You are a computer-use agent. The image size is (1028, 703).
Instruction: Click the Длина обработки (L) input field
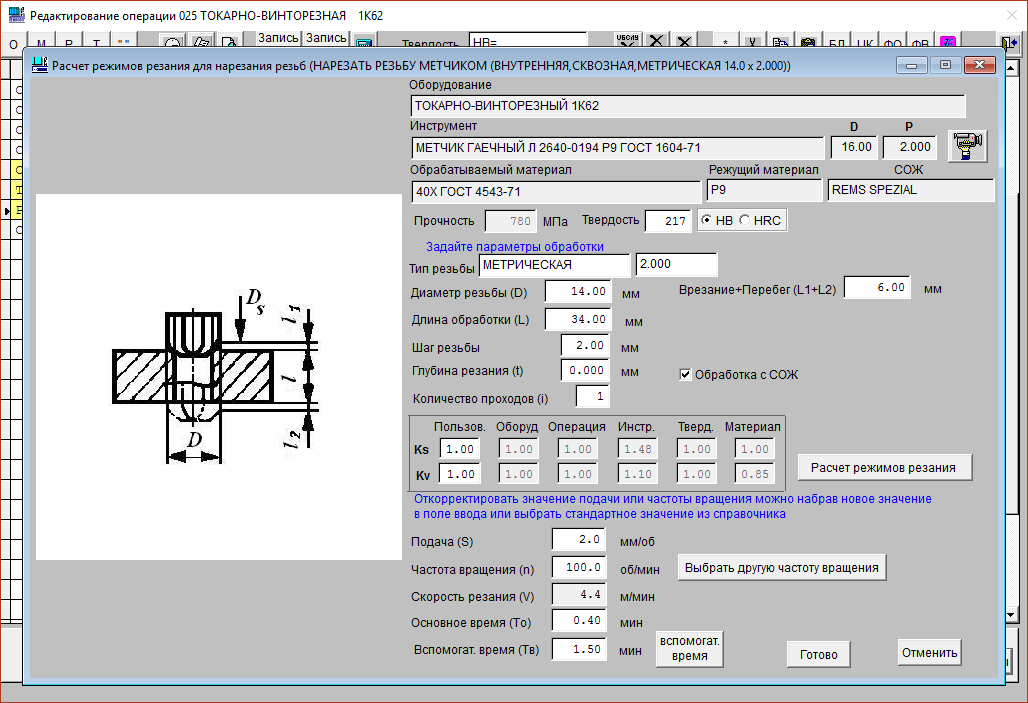pyautogui.click(x=578, y=319)
